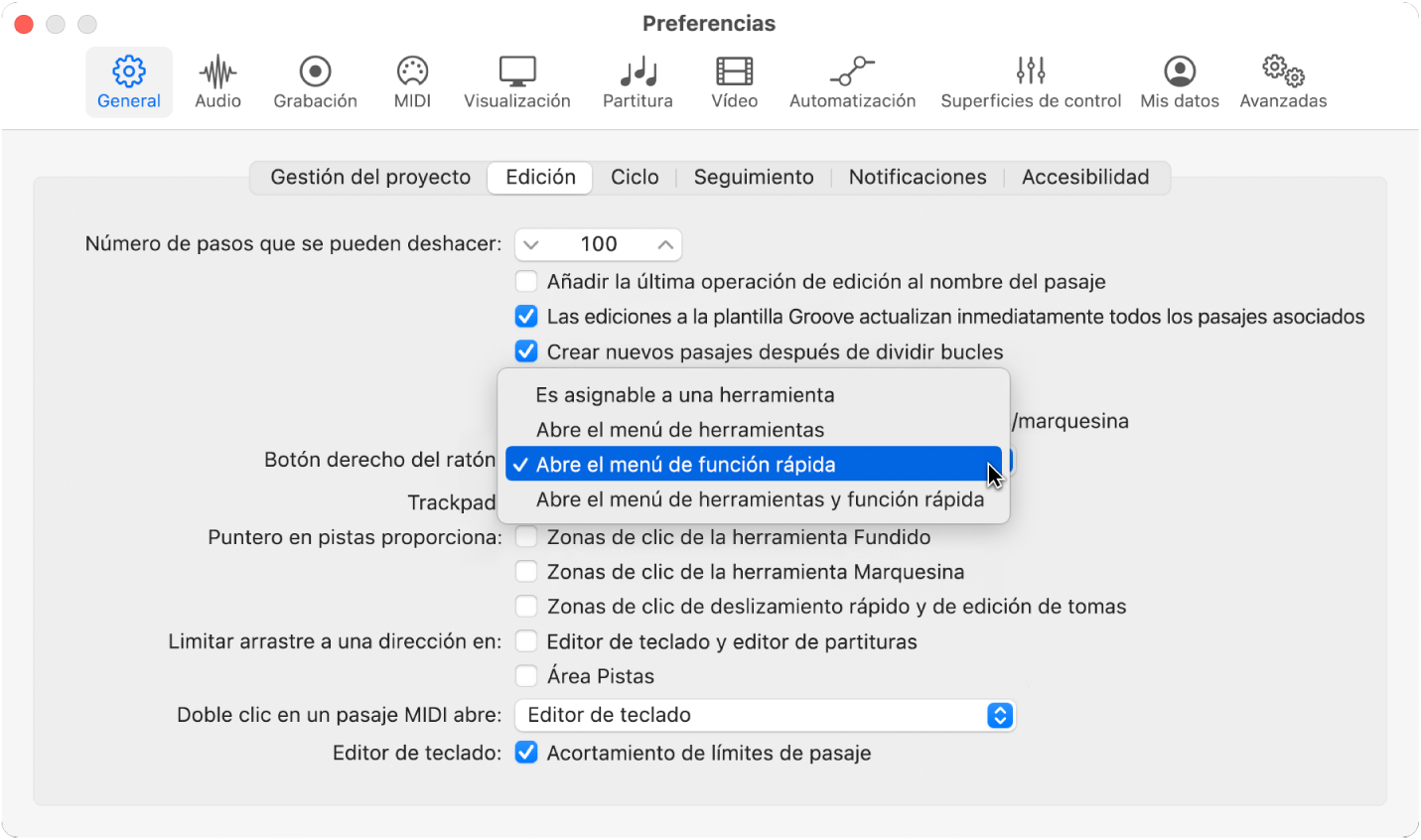1421x840 pixels.
Task: Switch to the Accesibilidad tab
Action: (x=1085, y=178)
